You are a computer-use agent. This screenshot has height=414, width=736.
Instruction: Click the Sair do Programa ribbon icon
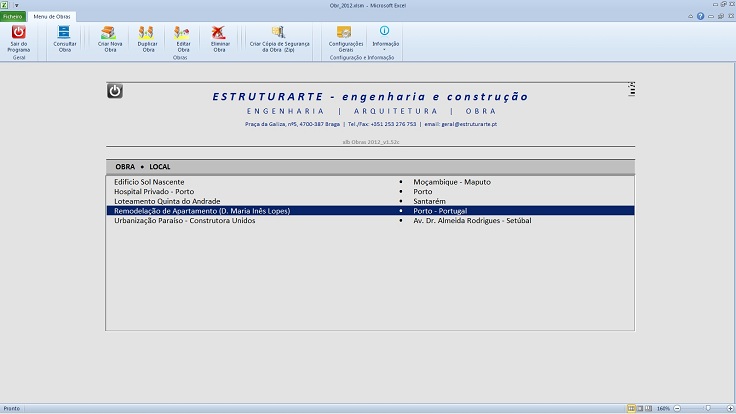coord(18,38)
